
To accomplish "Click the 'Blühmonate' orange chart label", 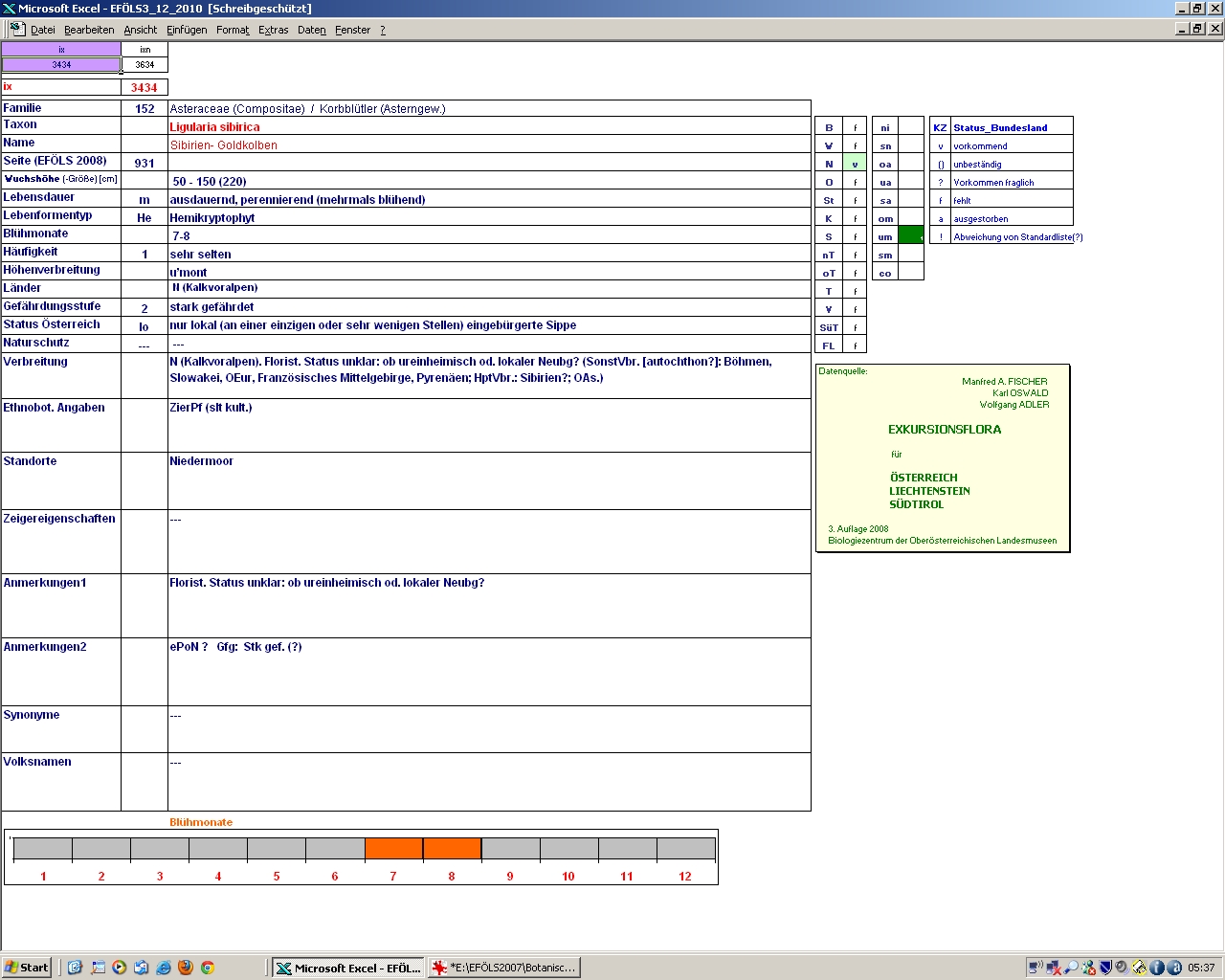I will (201, 822).
